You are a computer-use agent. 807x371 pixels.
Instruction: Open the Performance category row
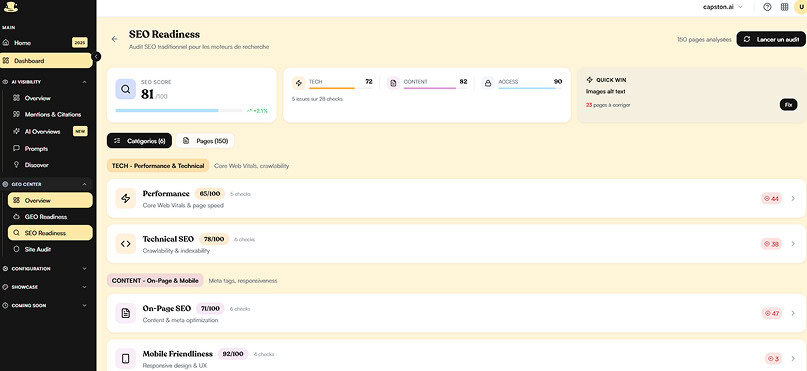click(x=456, y=199)
